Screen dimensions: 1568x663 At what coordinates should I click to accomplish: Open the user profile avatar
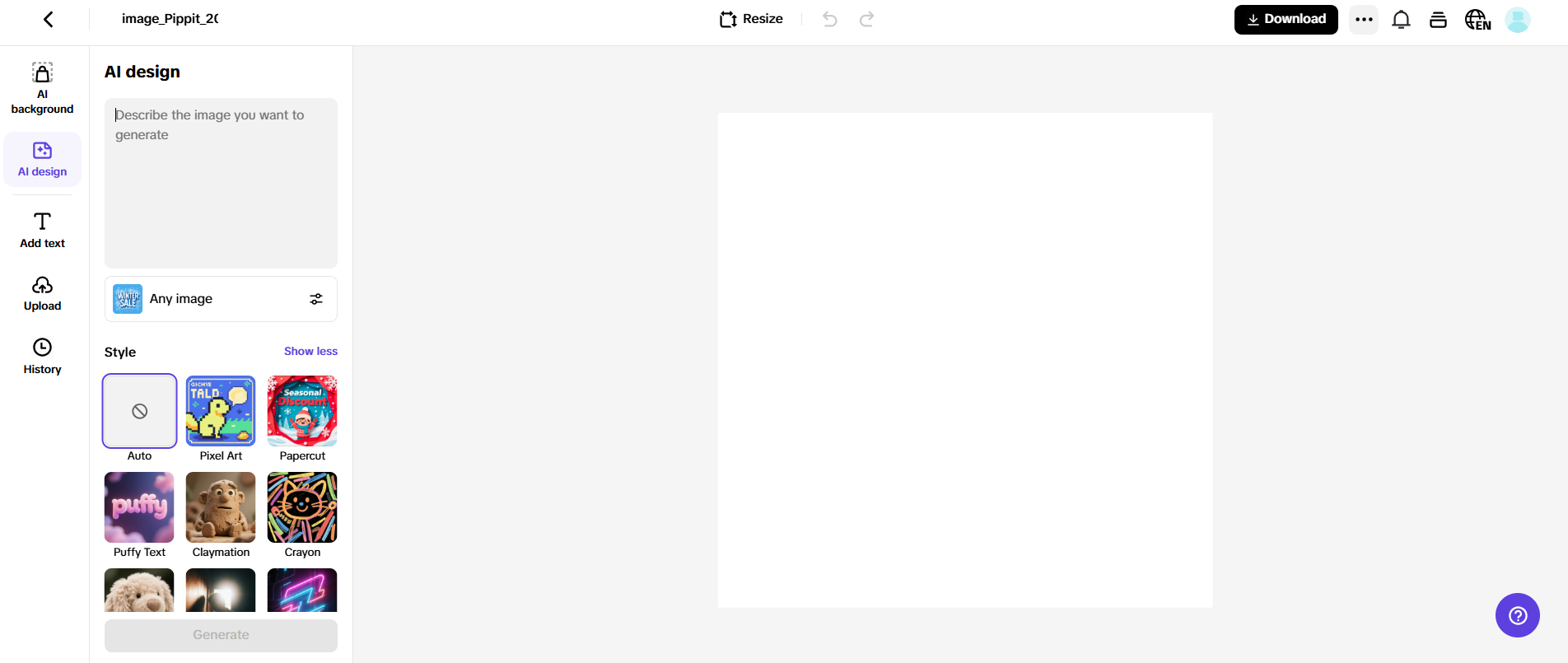[1518, 20]
